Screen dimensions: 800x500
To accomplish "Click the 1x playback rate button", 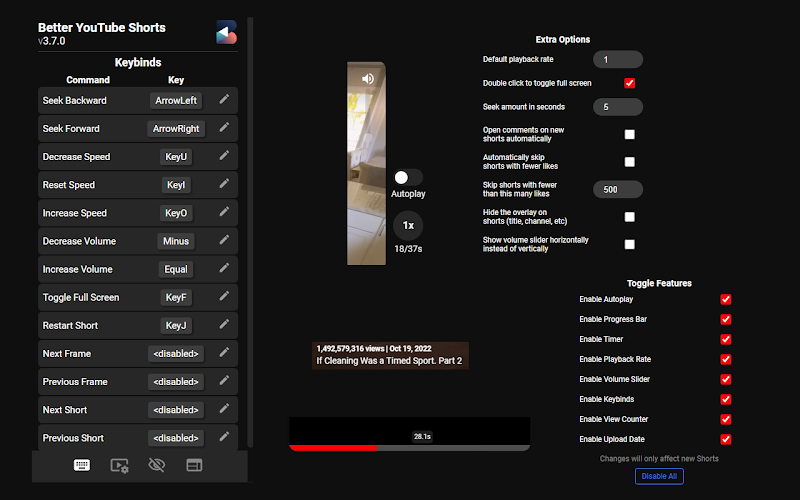I will [408, 225].
